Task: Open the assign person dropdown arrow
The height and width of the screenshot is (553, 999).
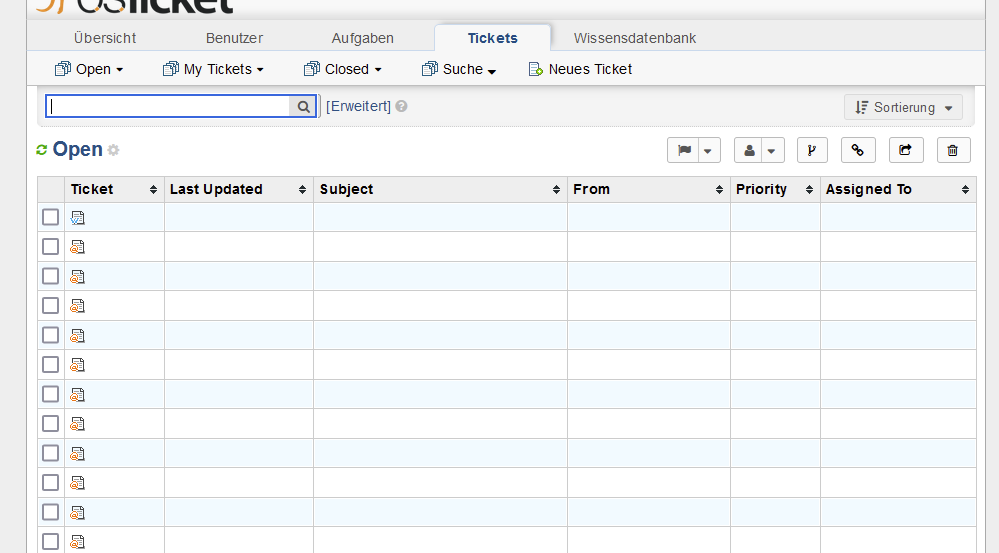Action: pyautogui.click(x=771, y=150)
